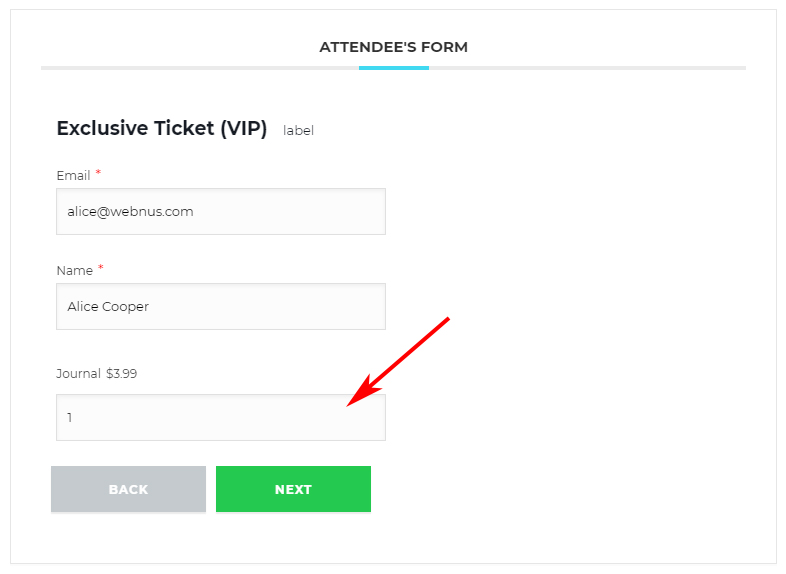786x574 pixels.
Task: Go back with the BACK button
Action: point(128,489)
